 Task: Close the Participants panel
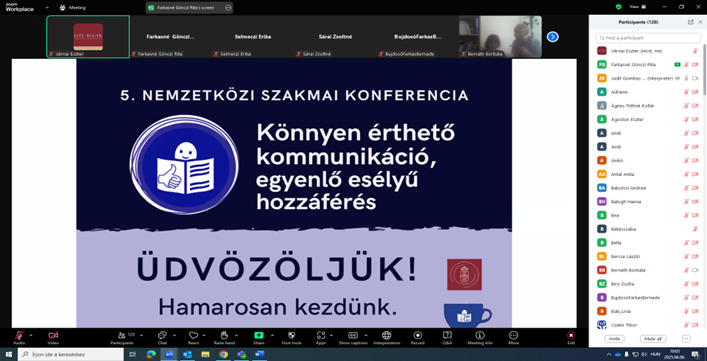coord(700,22)
